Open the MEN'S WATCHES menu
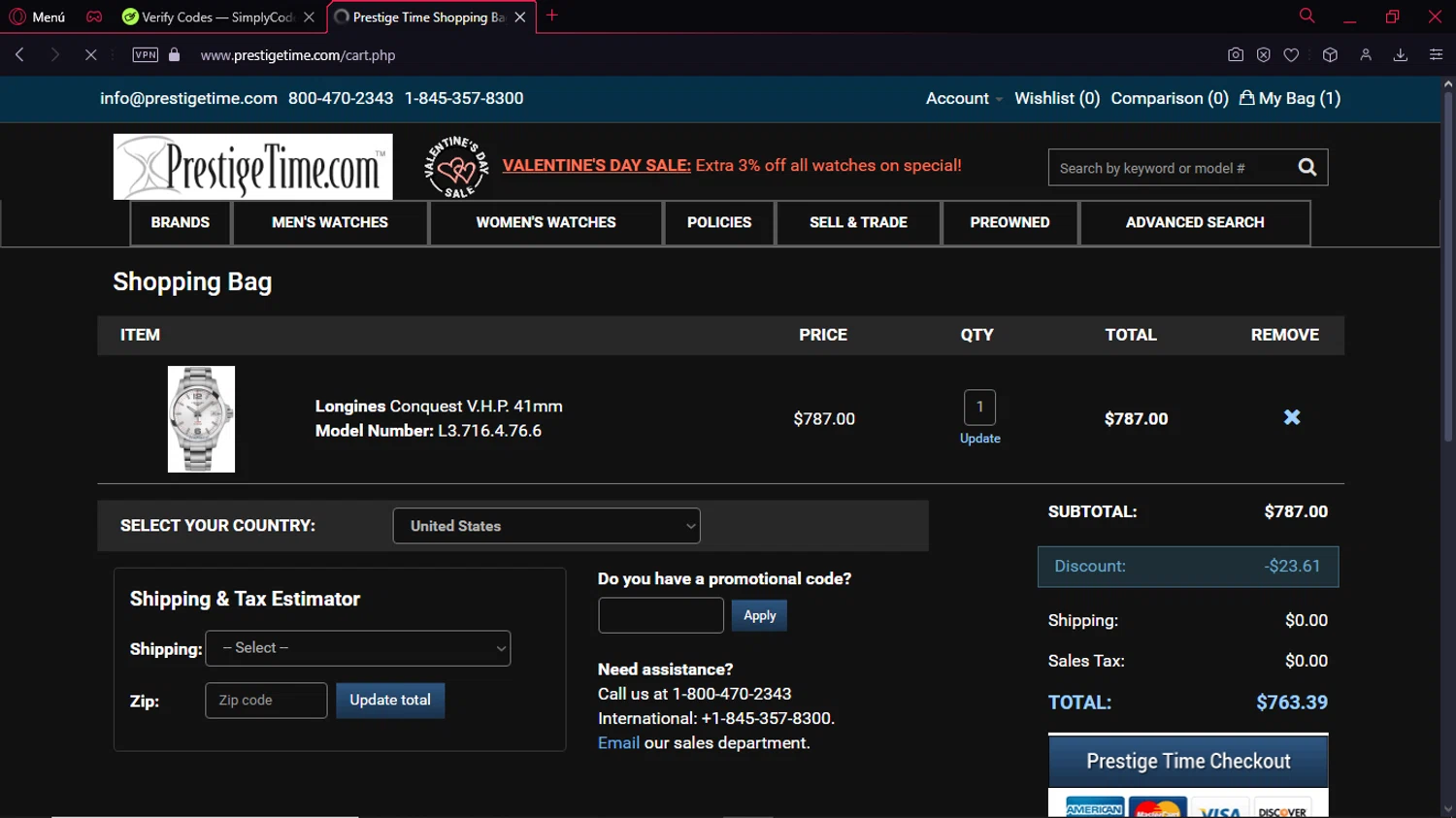Viewport: 1456px width, 818px height. click(x=330, y=222)
